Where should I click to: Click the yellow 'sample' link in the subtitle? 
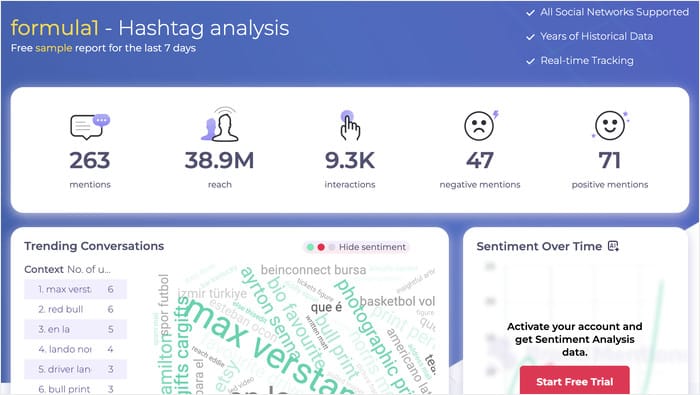[x=54, y=48]
